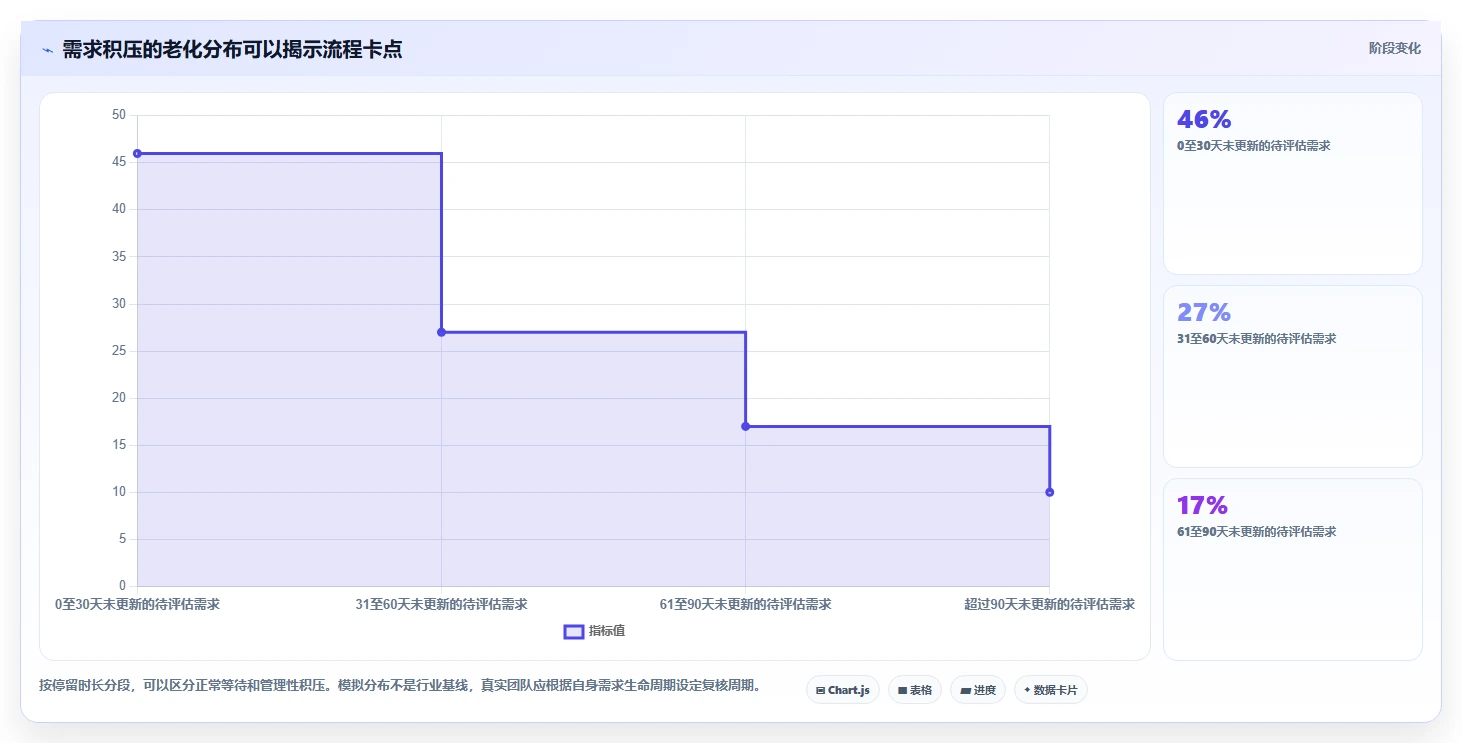Screen dimensions: 1462x743
Task: Click the Chart.js chip icon
Action: [x=820, y=690]
